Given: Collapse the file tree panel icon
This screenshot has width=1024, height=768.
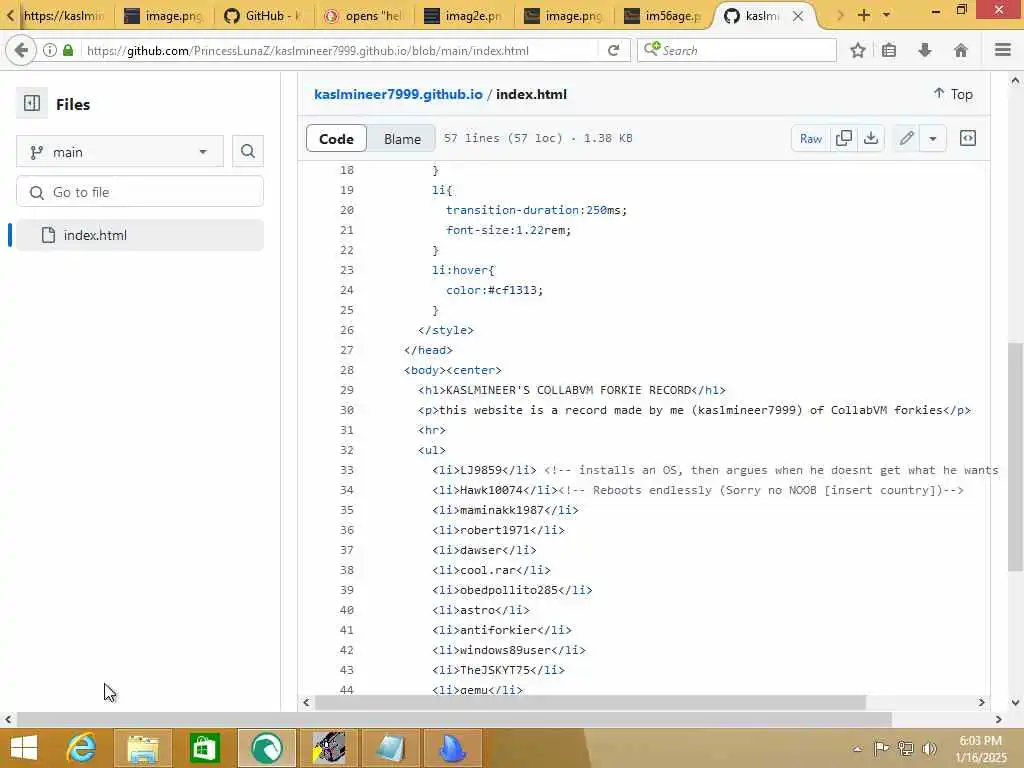Looking at the screenshot, I should click(31, 103).
